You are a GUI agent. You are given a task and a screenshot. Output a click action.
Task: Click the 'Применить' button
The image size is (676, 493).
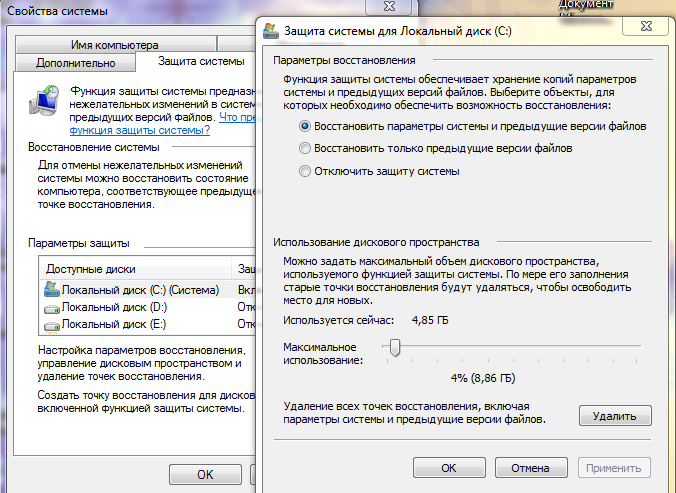click(x=614, y=468)
